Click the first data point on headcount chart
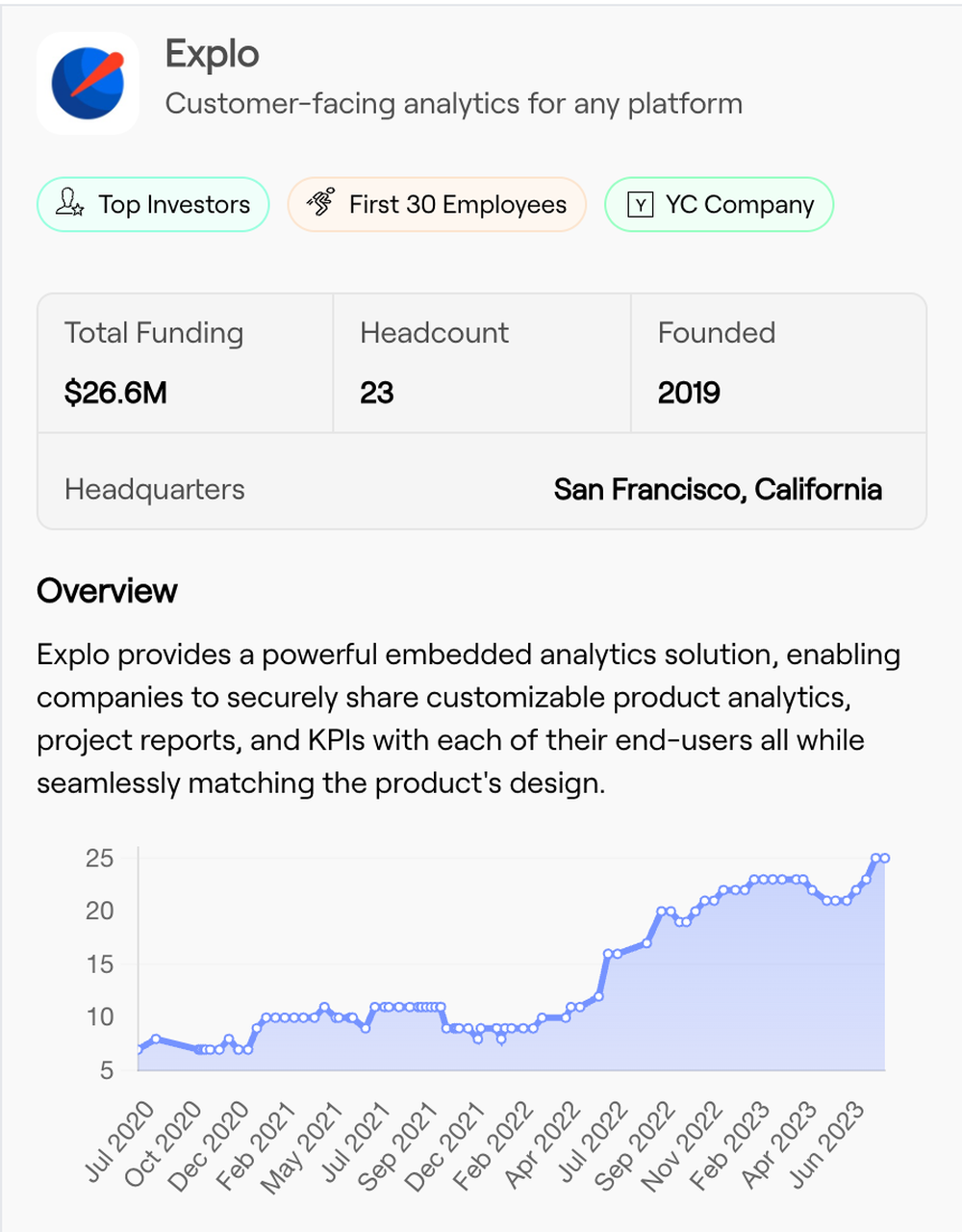 139,1049
